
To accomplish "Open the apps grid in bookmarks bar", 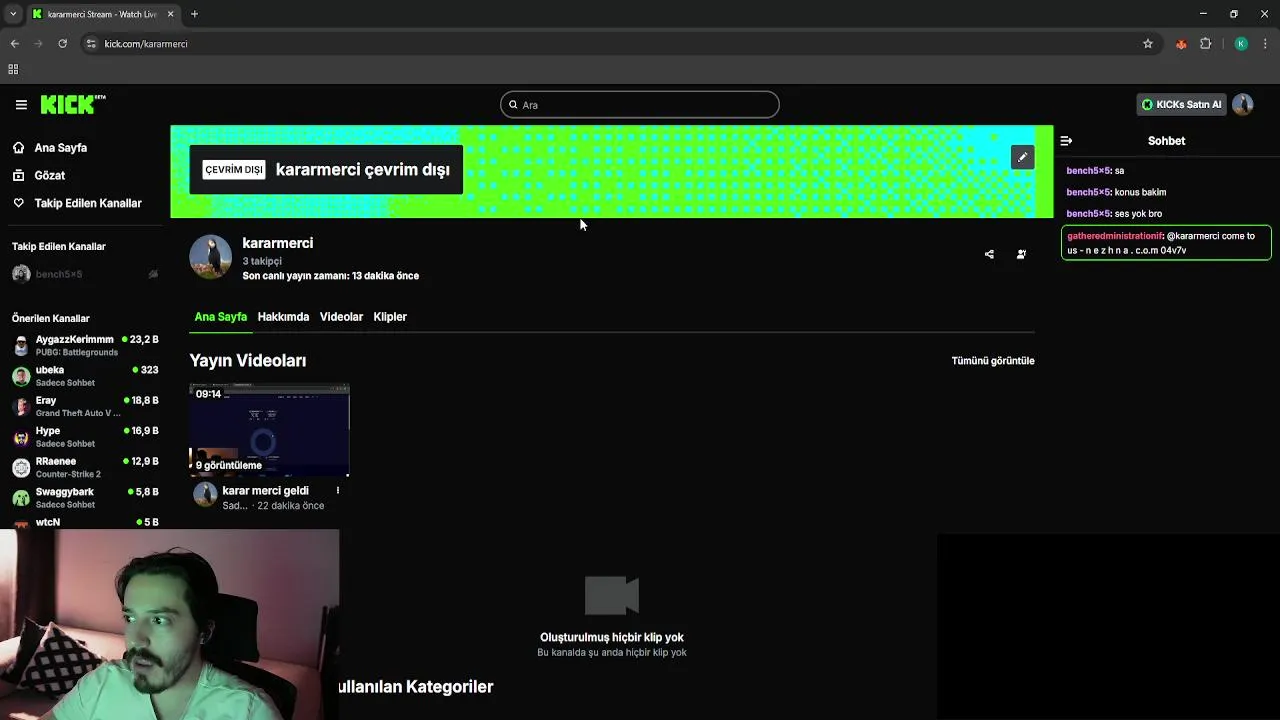I will [x=13, y=69].
